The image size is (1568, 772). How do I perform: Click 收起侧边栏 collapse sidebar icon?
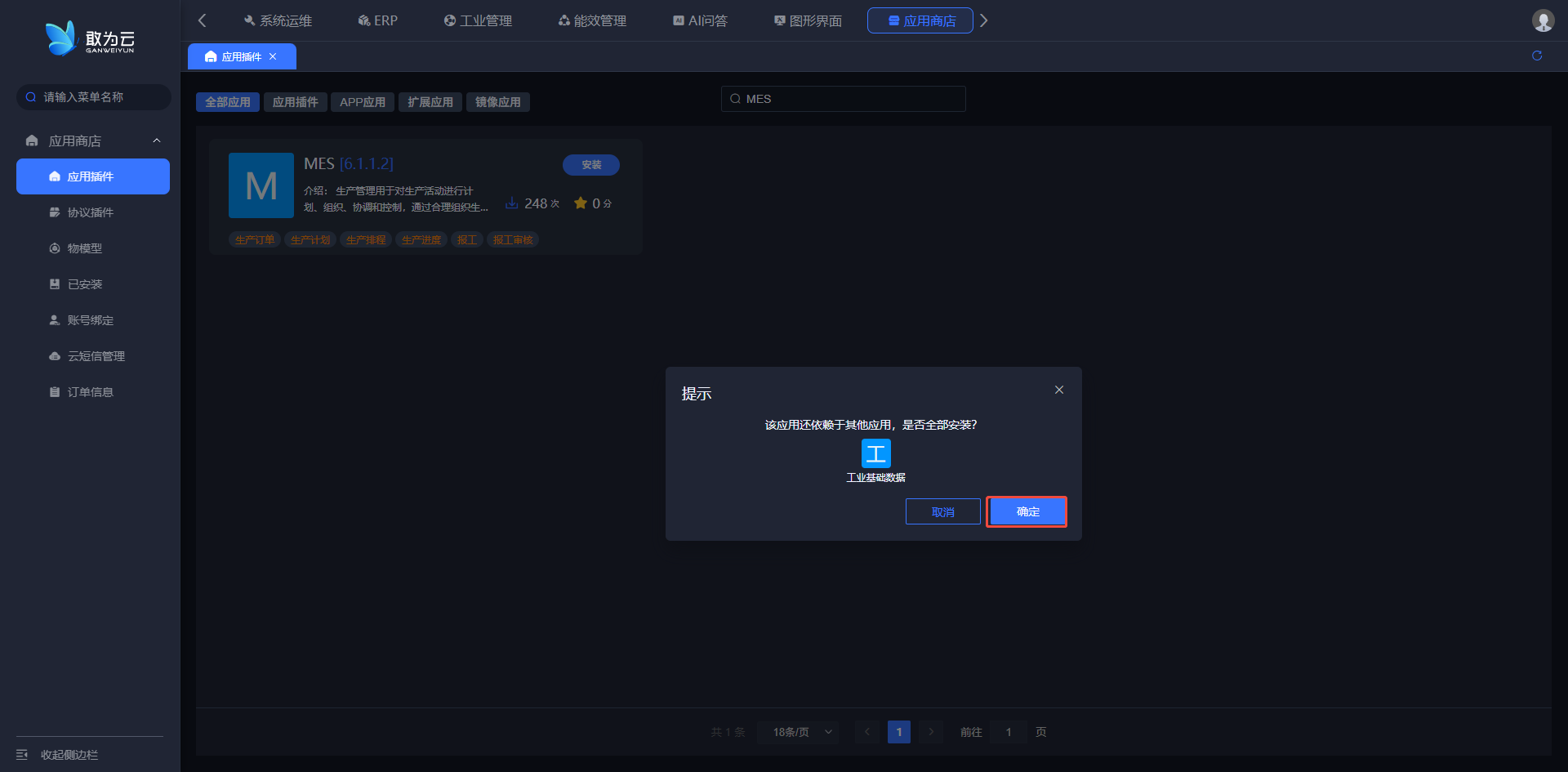pyautogui.click(x=22, y=755)
